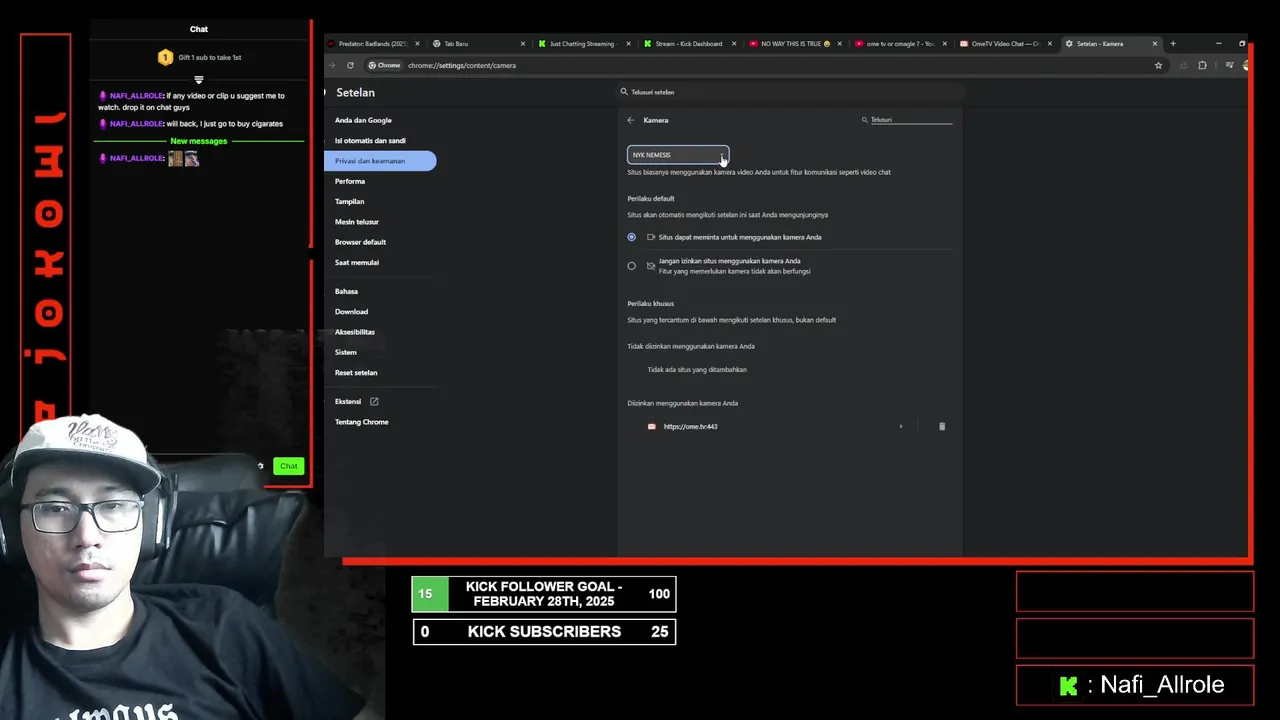Select 'Jangan izinkan situs menggunakan kamera' radio
1280x720 pixels.
point(631,266)
